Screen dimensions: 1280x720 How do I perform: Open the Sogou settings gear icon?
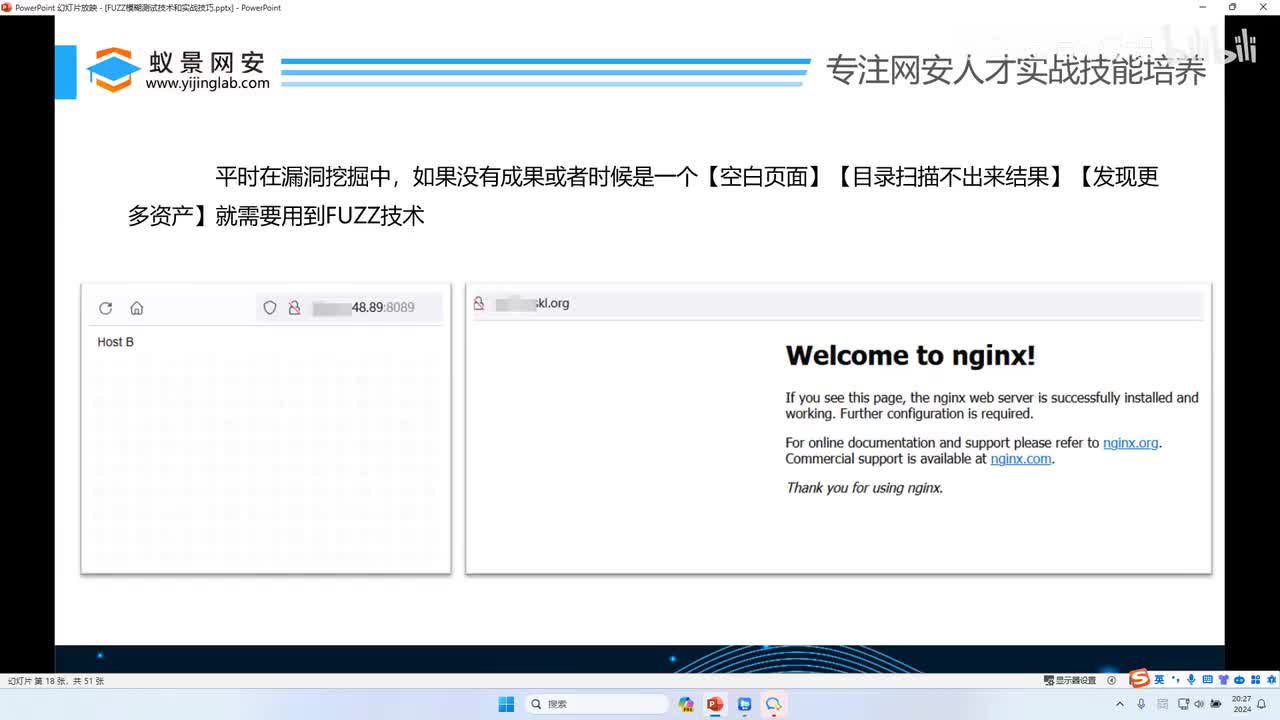(x=1271, y=679)
